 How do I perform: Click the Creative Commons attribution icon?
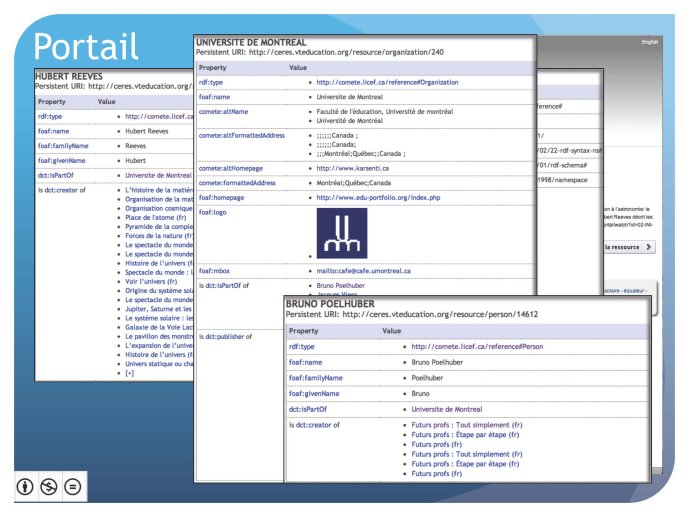click(x=25, y=487)
